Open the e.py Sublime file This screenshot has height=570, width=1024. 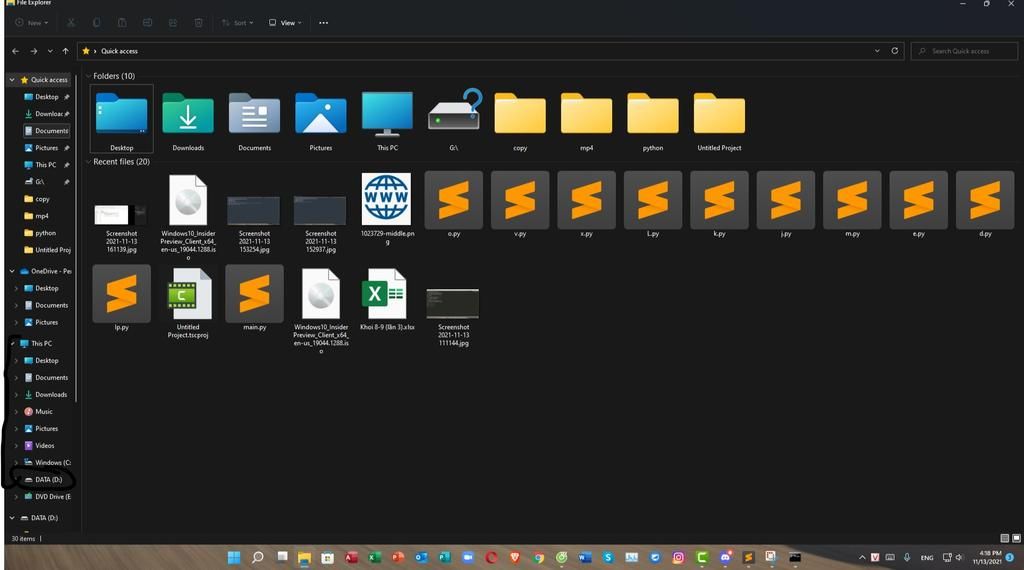[x=918, y=200]
